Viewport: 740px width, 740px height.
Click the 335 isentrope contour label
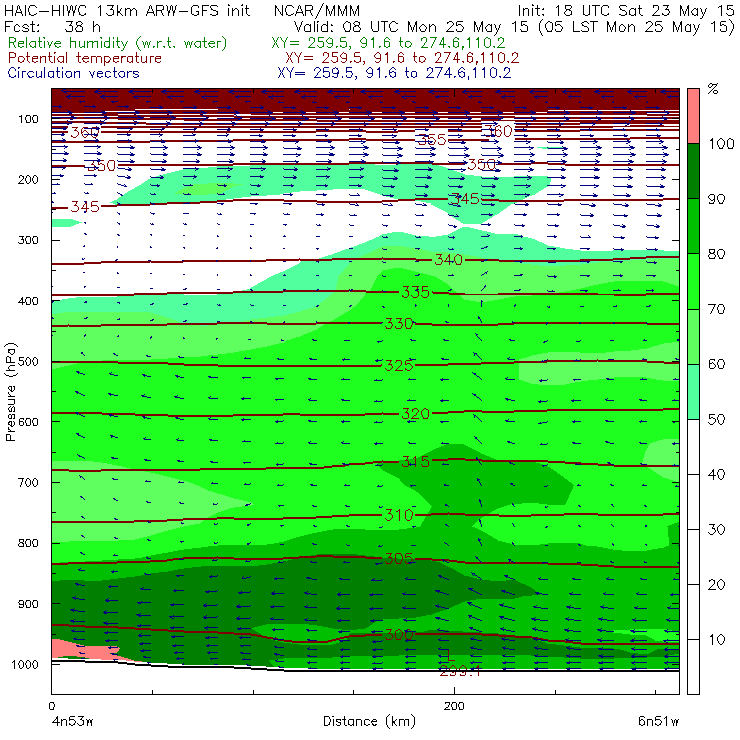415,293
